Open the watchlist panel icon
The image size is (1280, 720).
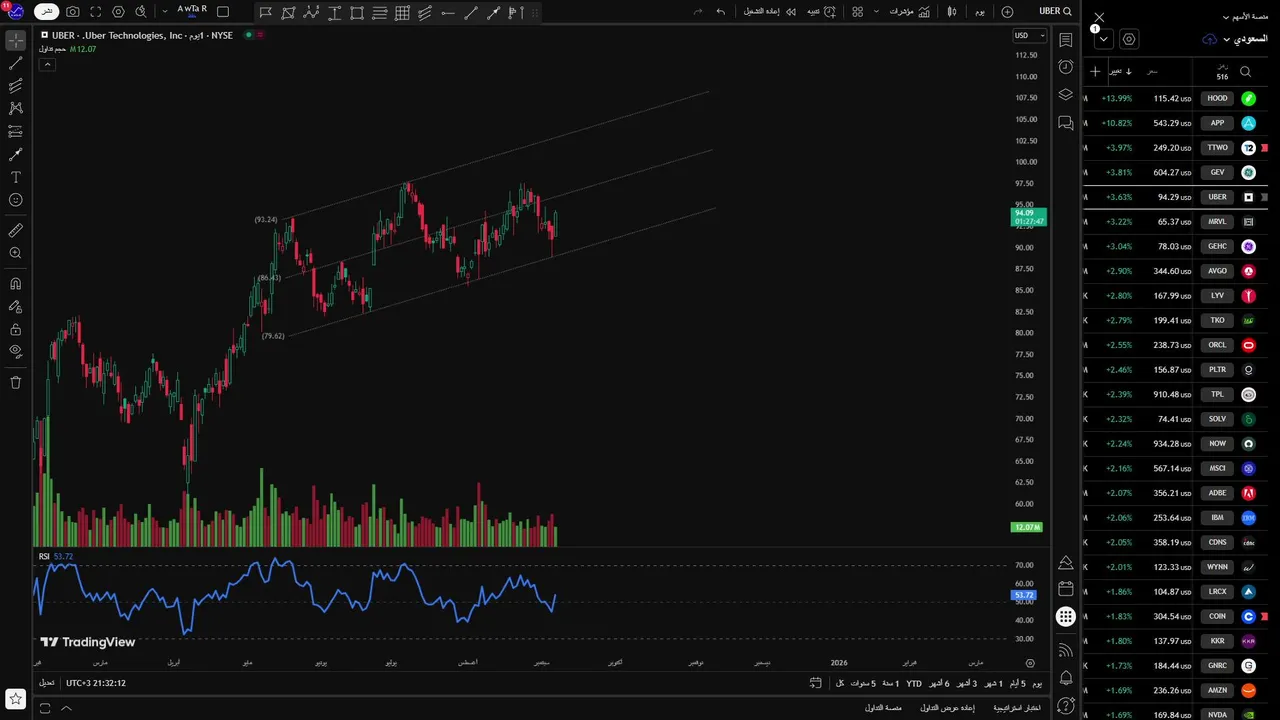click(1066, 40)
